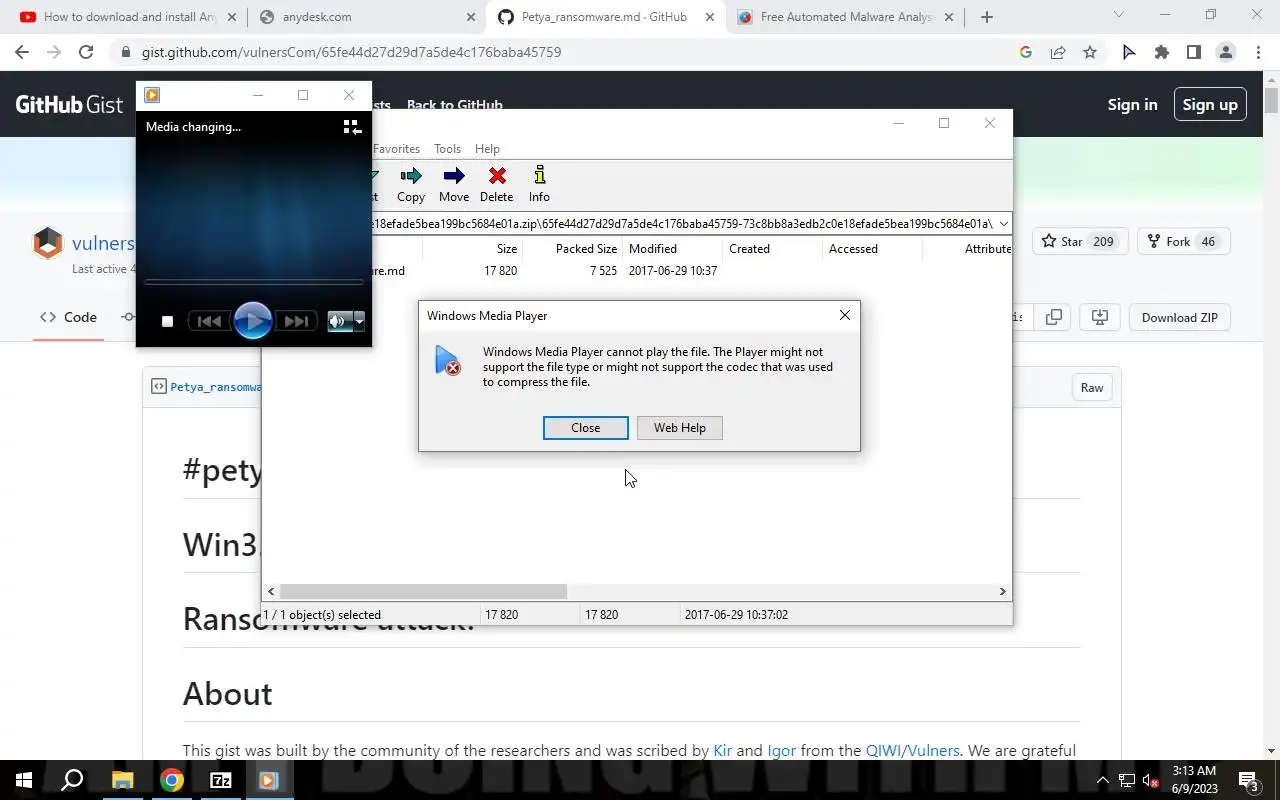Open the volume dropdown arrow in Media Player
The image size is (1280, 800).
point(359,321)
